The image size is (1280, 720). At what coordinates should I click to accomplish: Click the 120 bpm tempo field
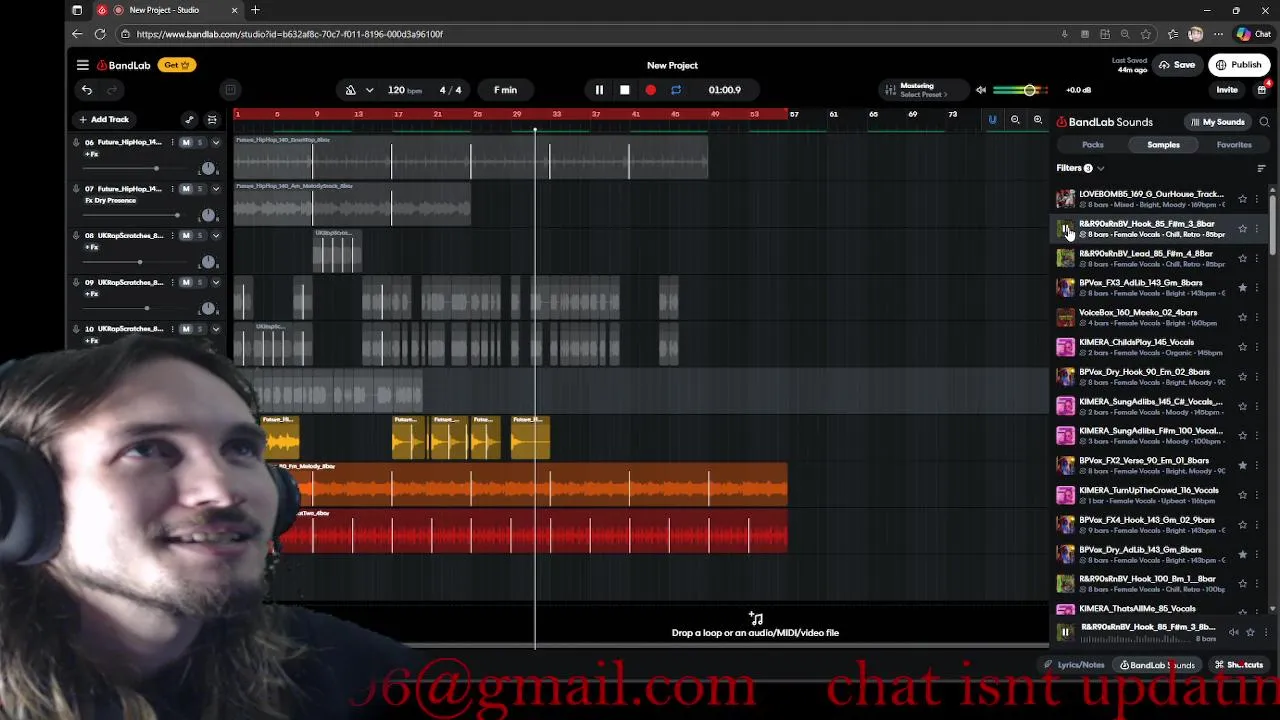[405, 90]
